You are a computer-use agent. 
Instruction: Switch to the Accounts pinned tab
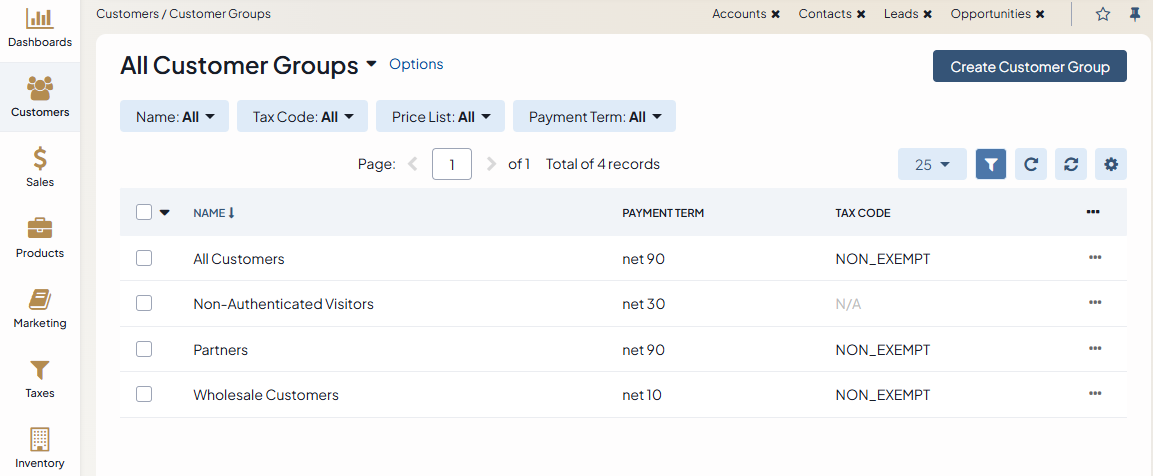[x=739, y=14]
